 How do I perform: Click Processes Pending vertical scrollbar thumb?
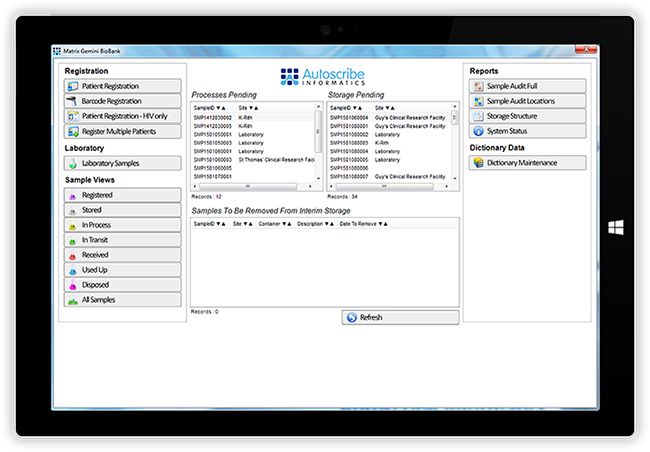tap(318, 131)
